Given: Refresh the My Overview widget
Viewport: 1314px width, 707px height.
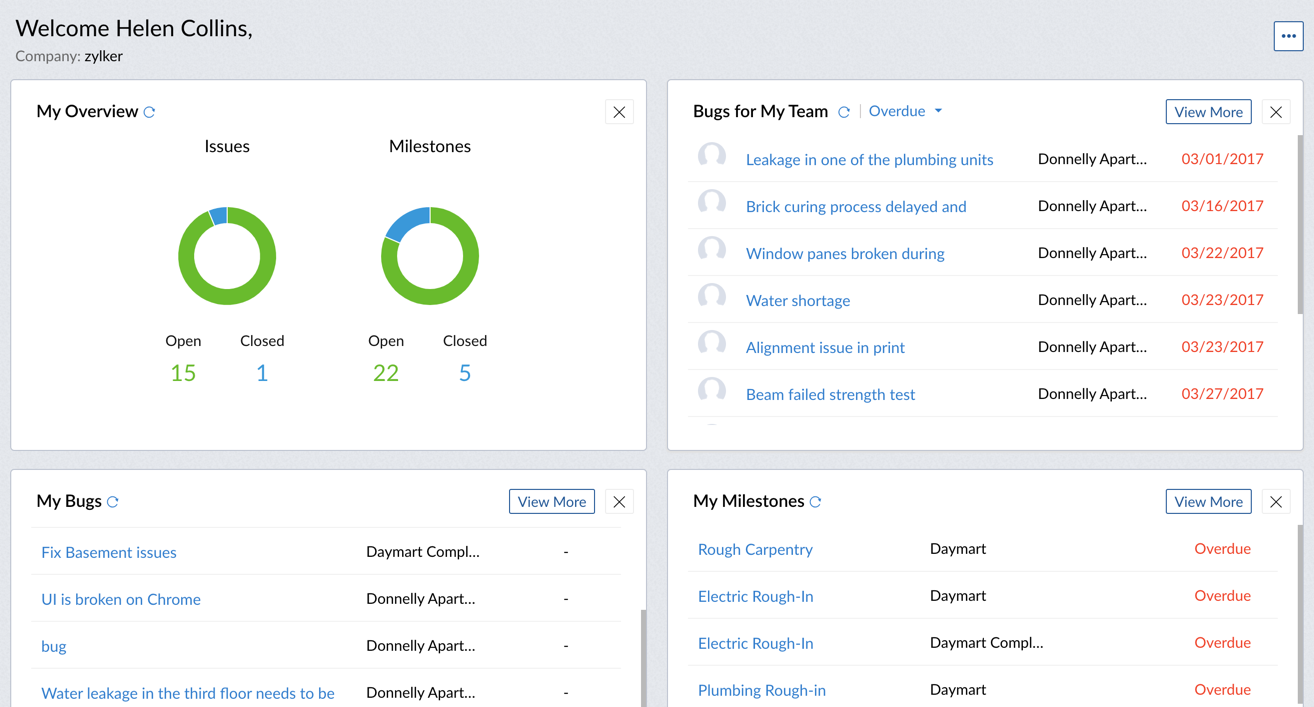Looking at the screenshot, I should (x=150, y=112).
